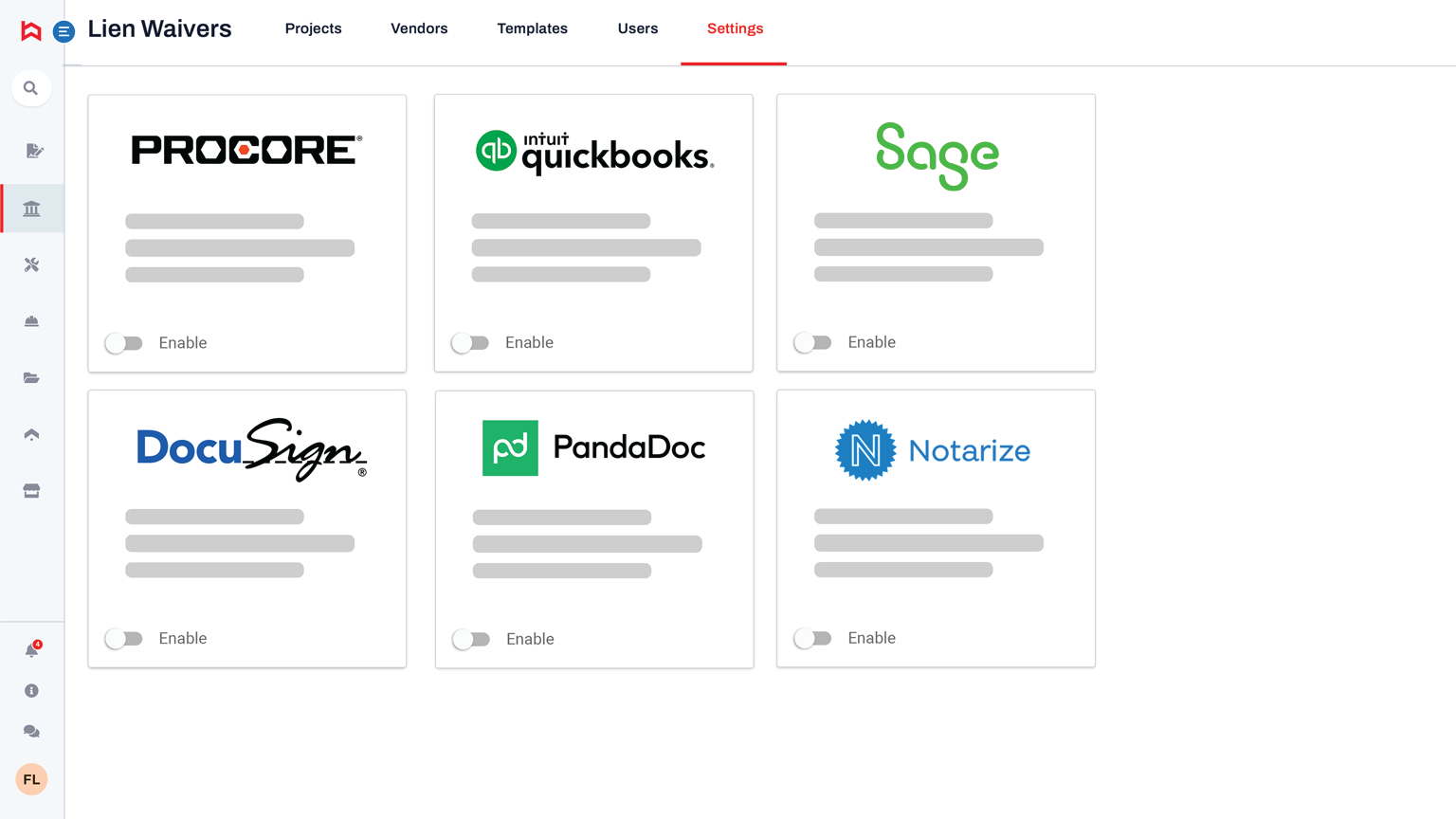
Task: Open the folder sidebar icon
Action: click(31, 378)
